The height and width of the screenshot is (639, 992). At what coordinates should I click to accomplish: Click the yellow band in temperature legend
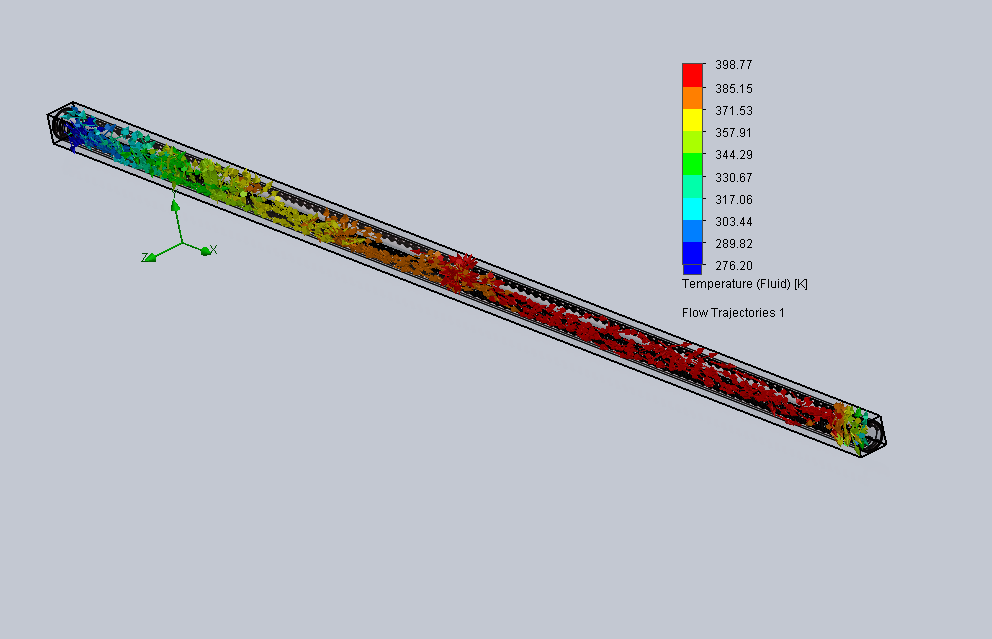tap(692, 120)
